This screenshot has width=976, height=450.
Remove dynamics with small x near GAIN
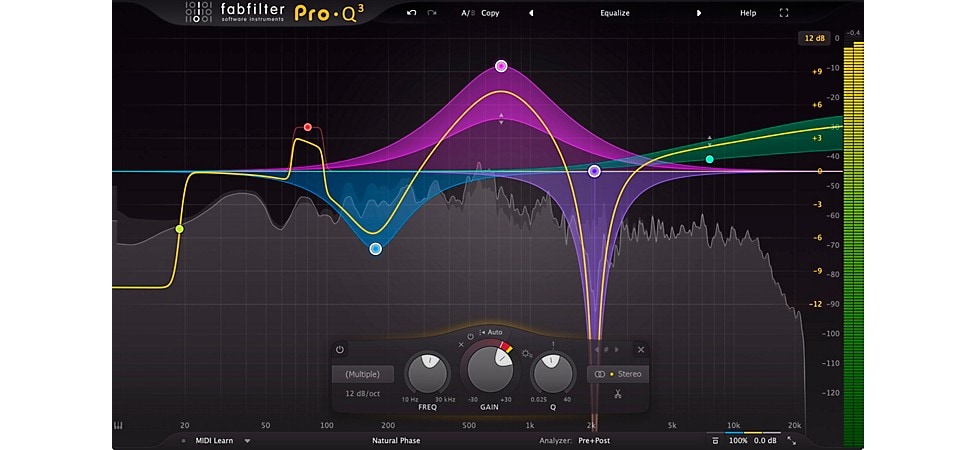[x=461, y=344]
